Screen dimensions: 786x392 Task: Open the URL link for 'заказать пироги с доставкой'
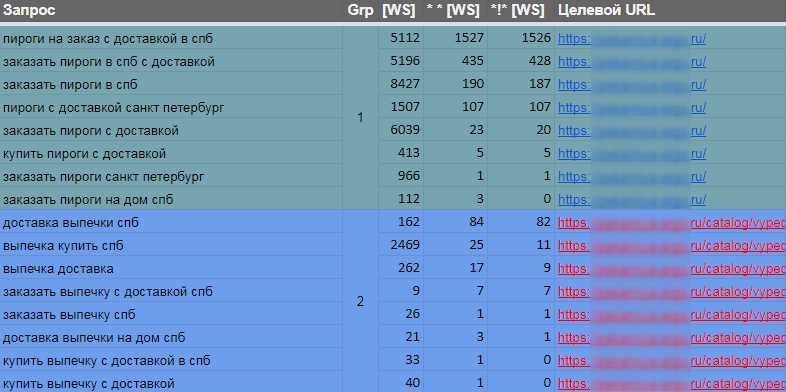[632, 131]
